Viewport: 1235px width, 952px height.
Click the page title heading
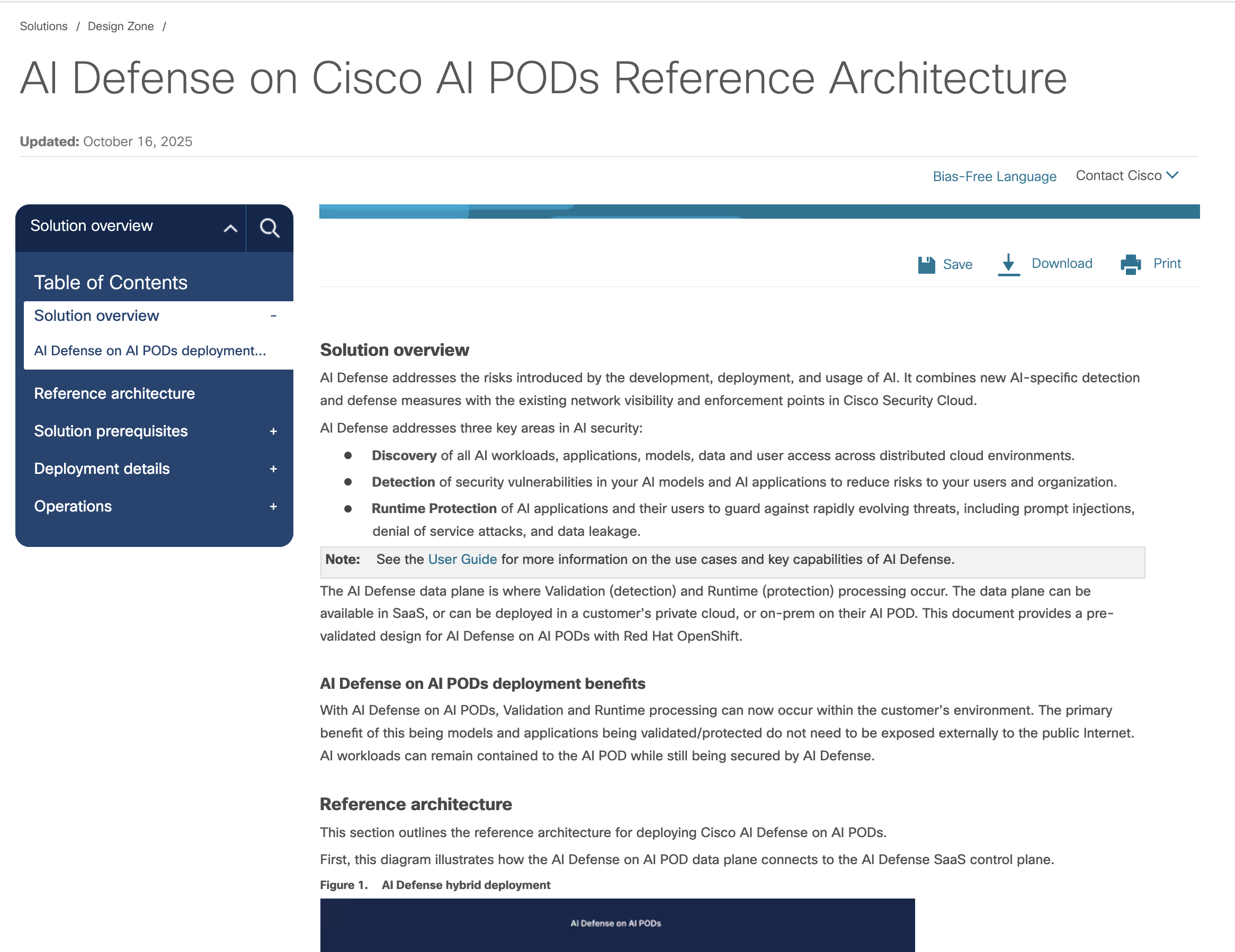(543, 78)
